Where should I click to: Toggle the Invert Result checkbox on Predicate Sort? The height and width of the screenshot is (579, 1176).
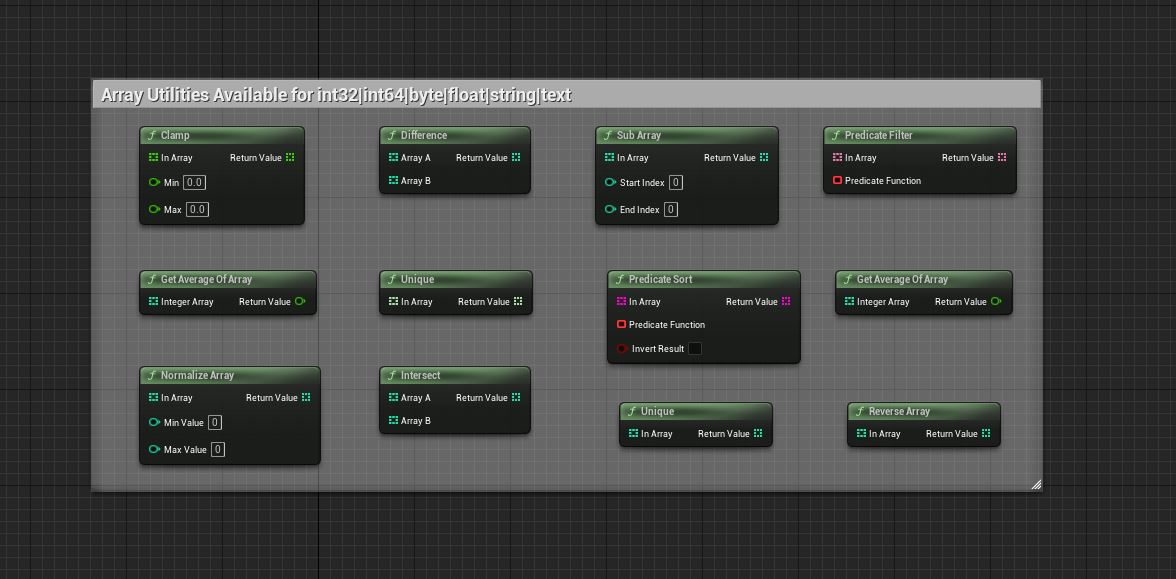click(695, 348)
